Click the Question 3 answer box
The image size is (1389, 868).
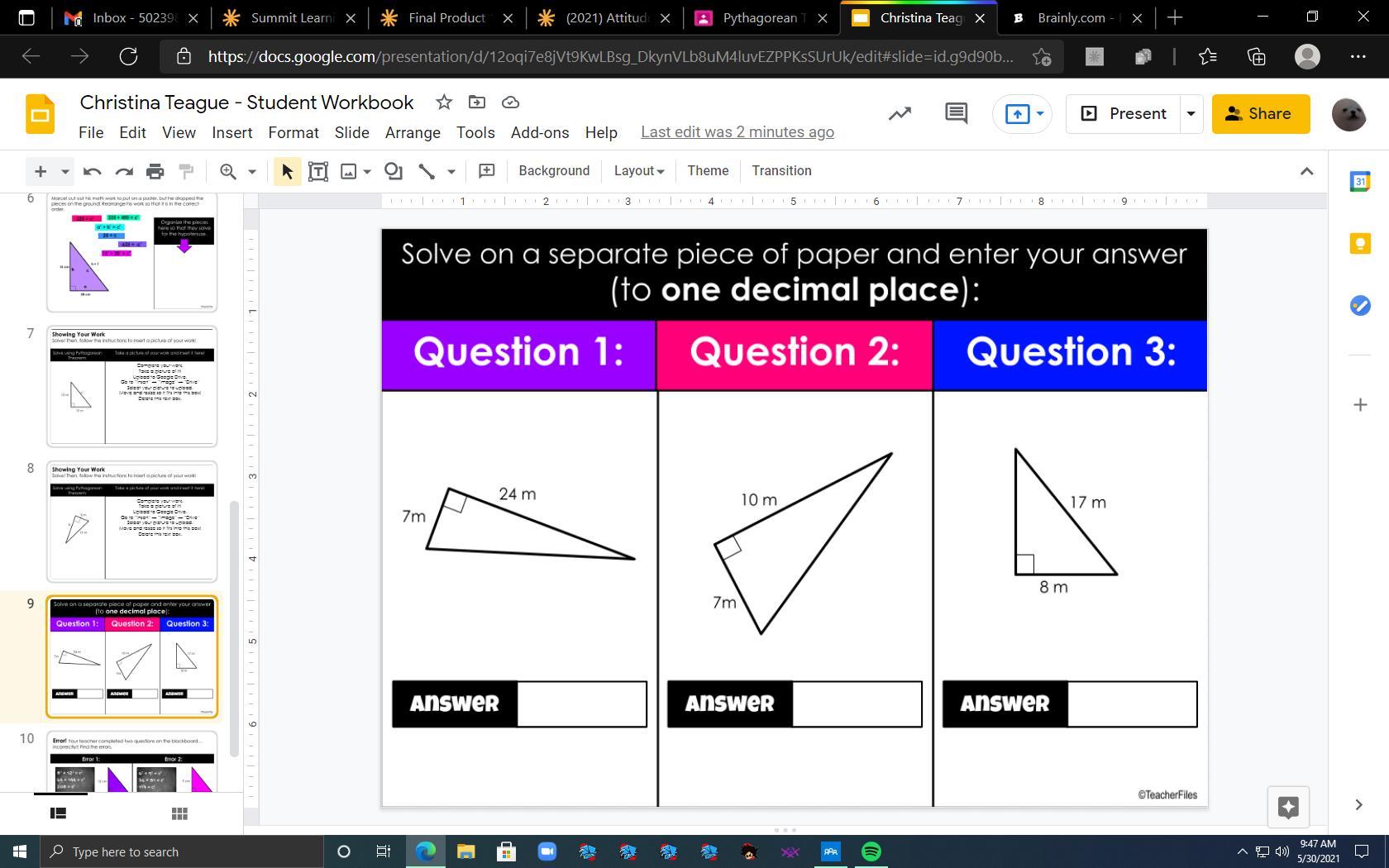[x=1133, y=704]
